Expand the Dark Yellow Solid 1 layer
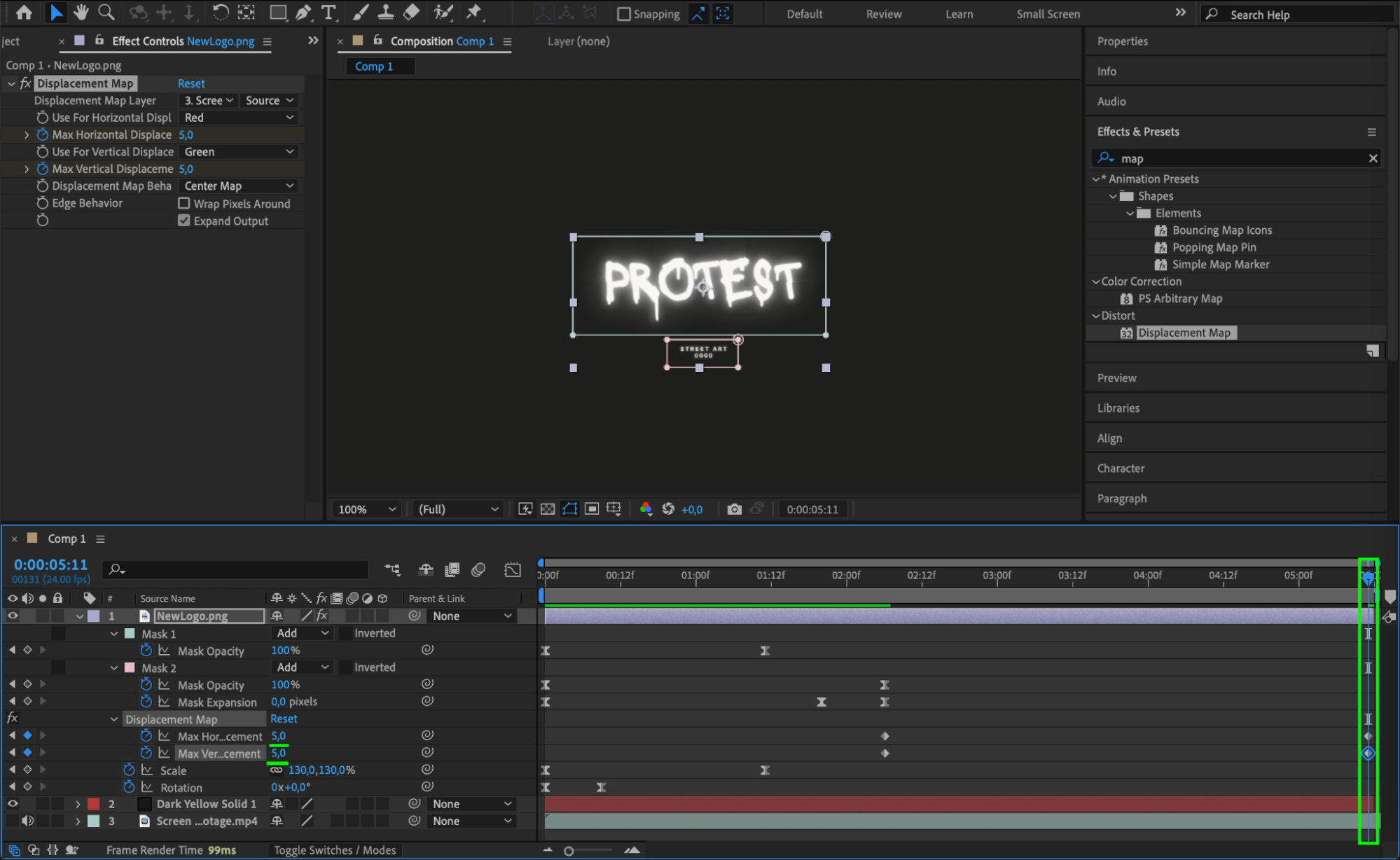The image size is (1400, 860). pyautogui.click(x=78, y=804)
